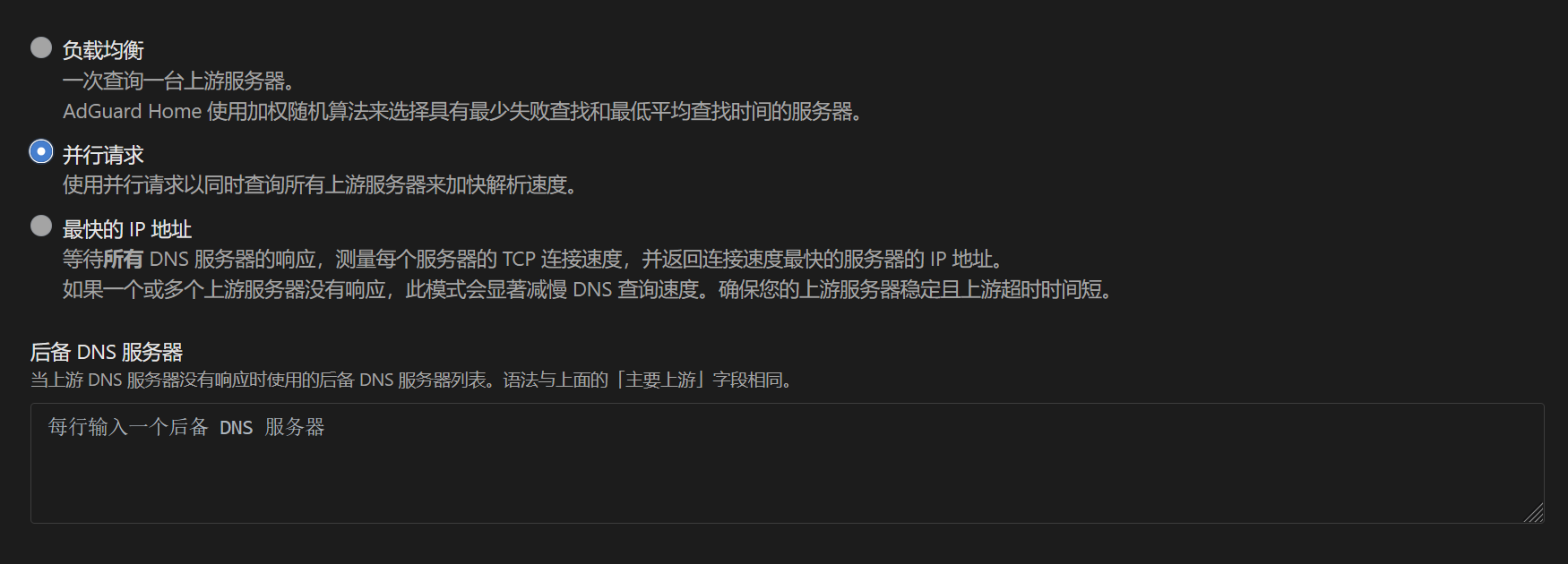Click the 负载均衡 option label

[103, 50]
